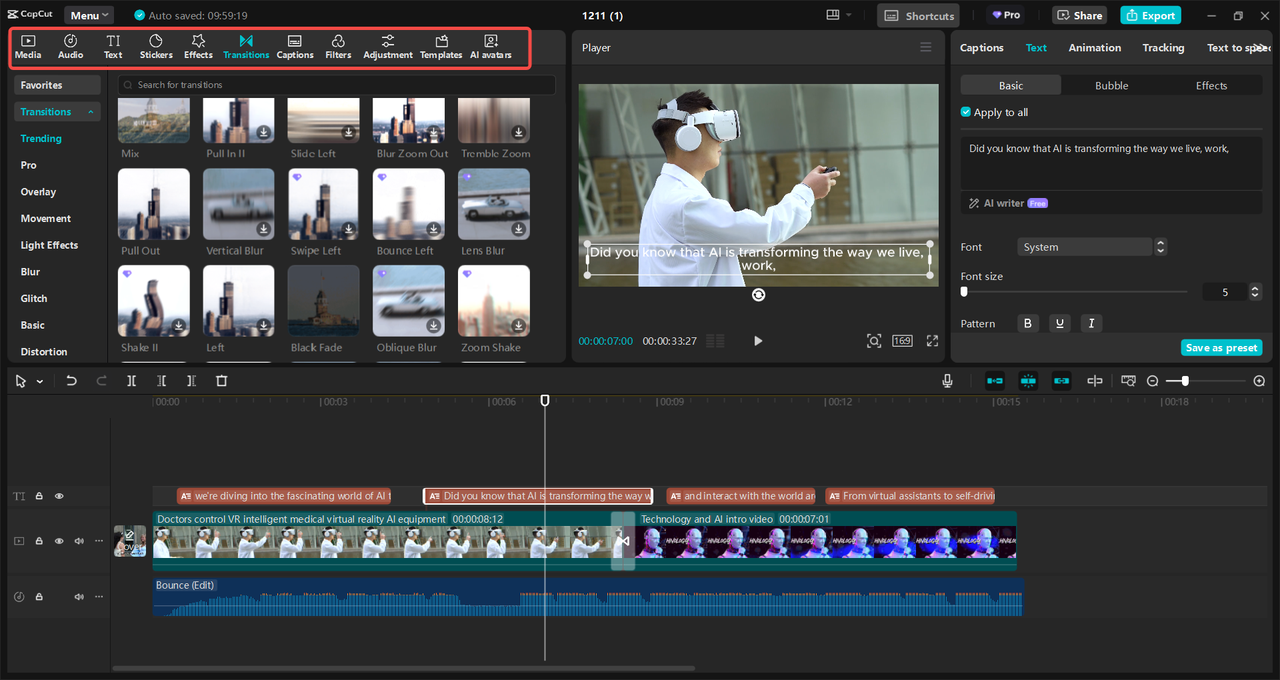Play the video in the Player
This screenshot has height=680, width=1280.
[758, 341]
